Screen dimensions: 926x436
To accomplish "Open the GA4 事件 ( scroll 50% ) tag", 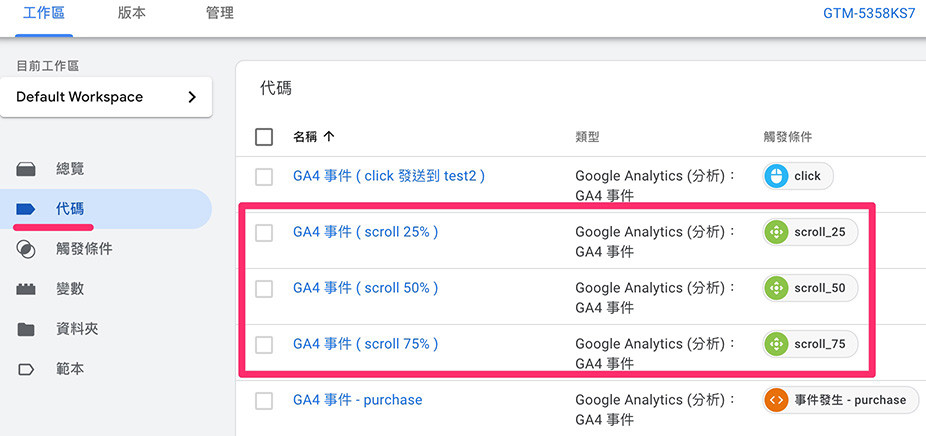I will (x=365, y=288).
